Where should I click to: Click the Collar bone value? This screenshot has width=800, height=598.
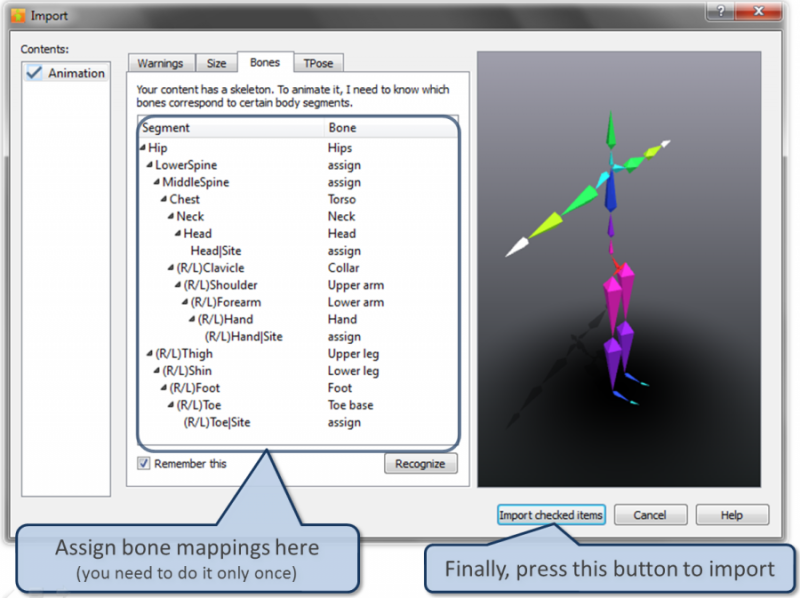coord(343,267)
